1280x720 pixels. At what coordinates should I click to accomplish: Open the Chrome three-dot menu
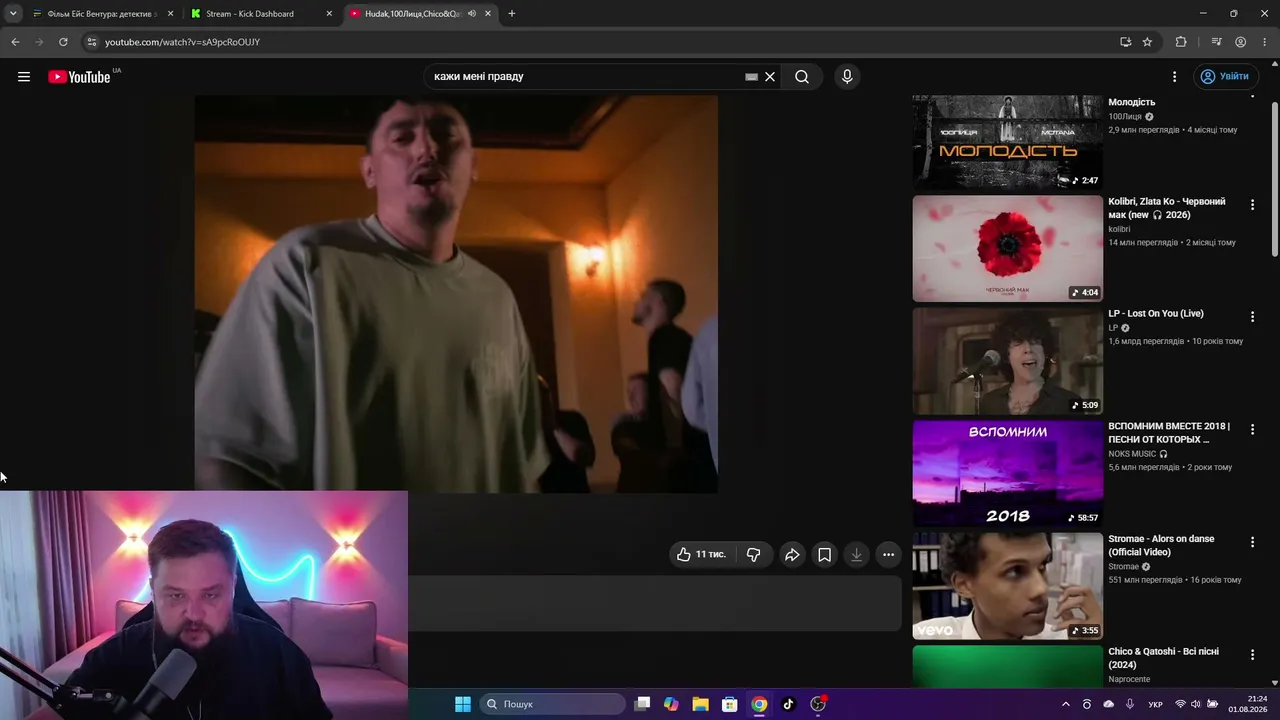coord(1265,42)
